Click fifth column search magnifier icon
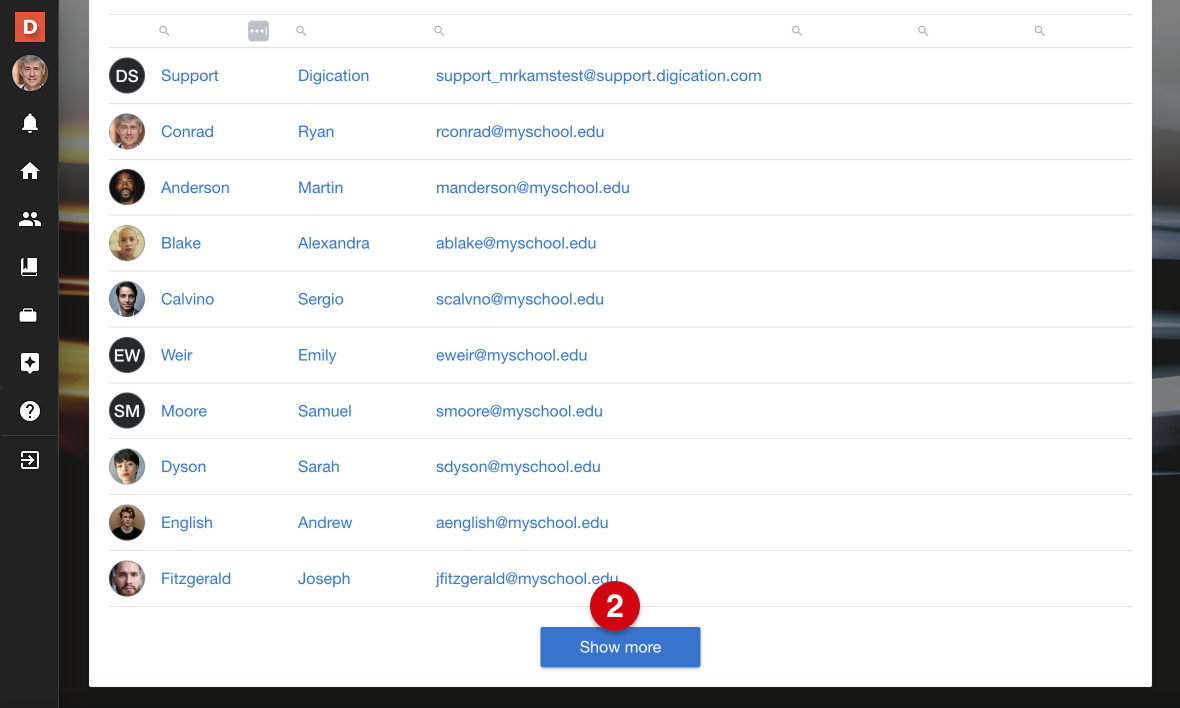The height and width of the screenshot is (708, 1180). point(923,31)
